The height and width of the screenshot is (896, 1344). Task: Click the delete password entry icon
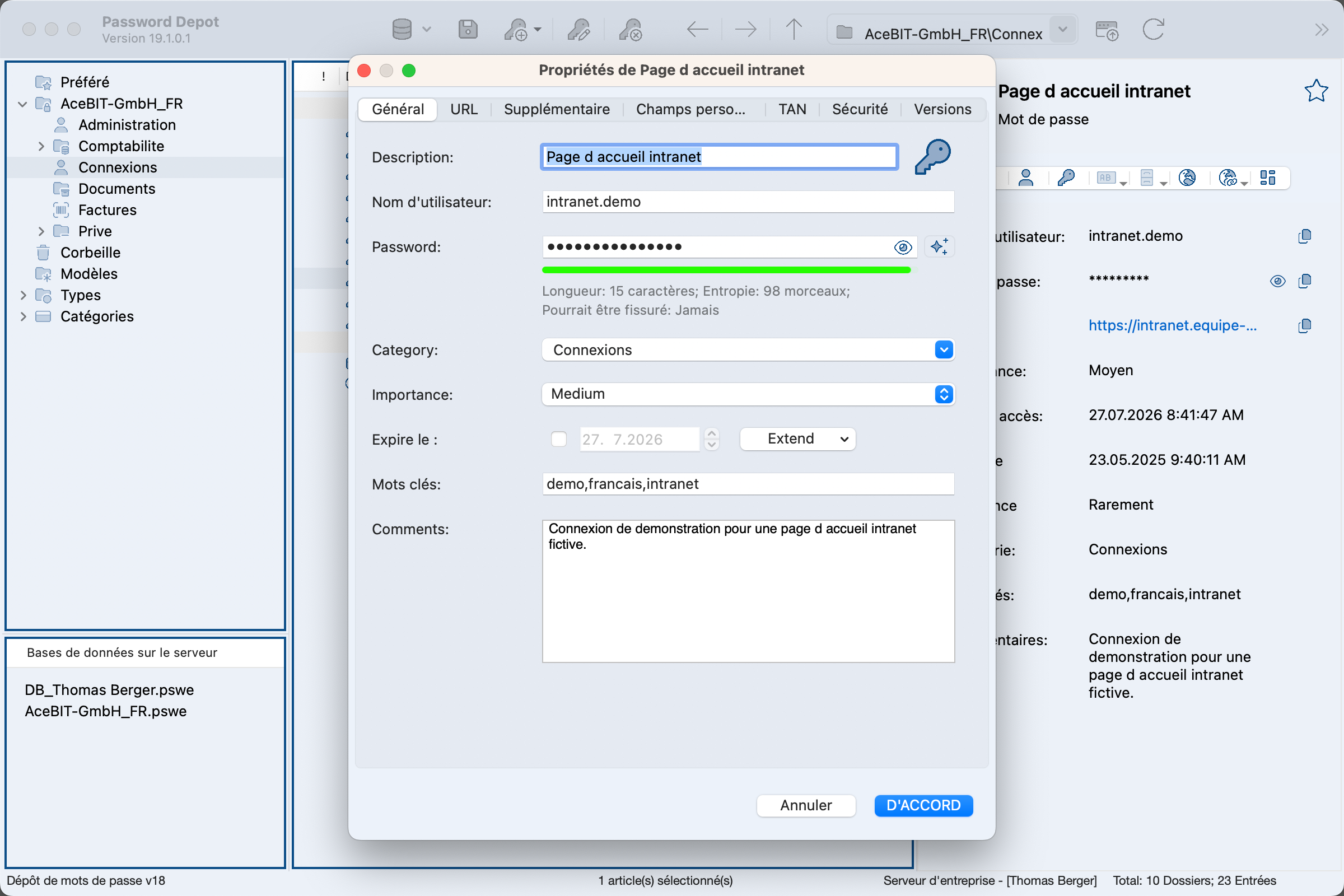631,29
